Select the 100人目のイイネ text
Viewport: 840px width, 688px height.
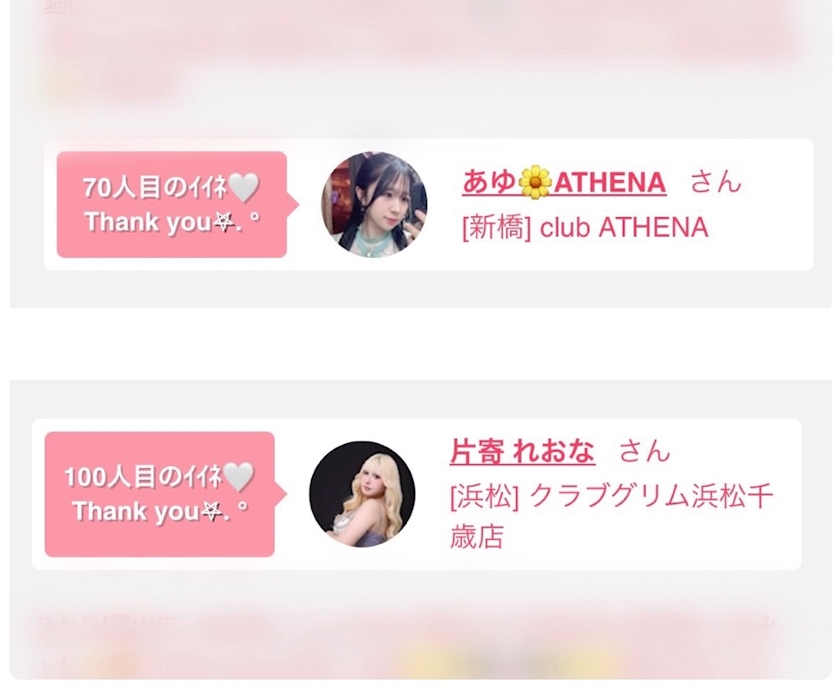tap(143, 476)
